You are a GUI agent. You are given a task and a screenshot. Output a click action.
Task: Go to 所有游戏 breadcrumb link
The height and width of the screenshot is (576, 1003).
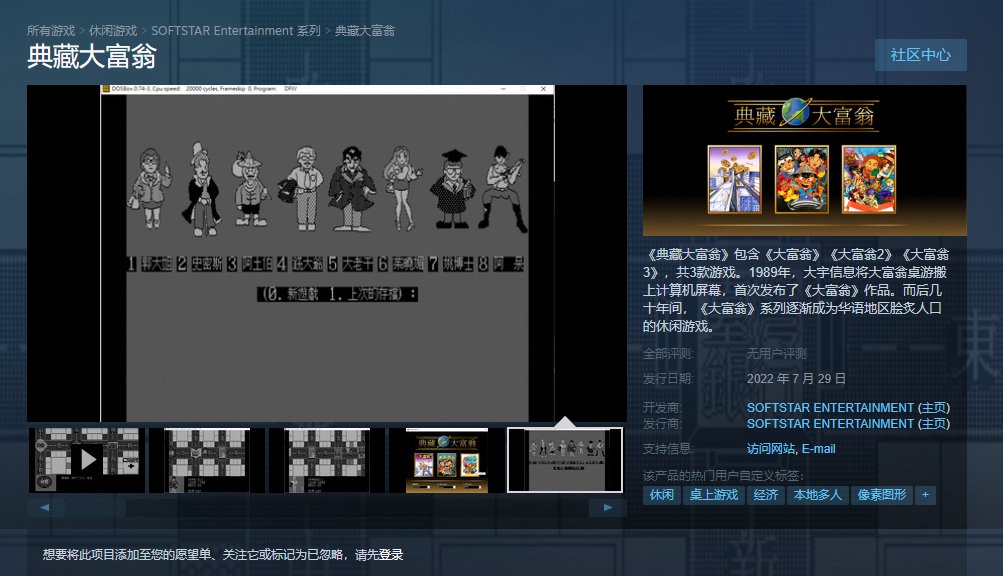tap(51, 31)
